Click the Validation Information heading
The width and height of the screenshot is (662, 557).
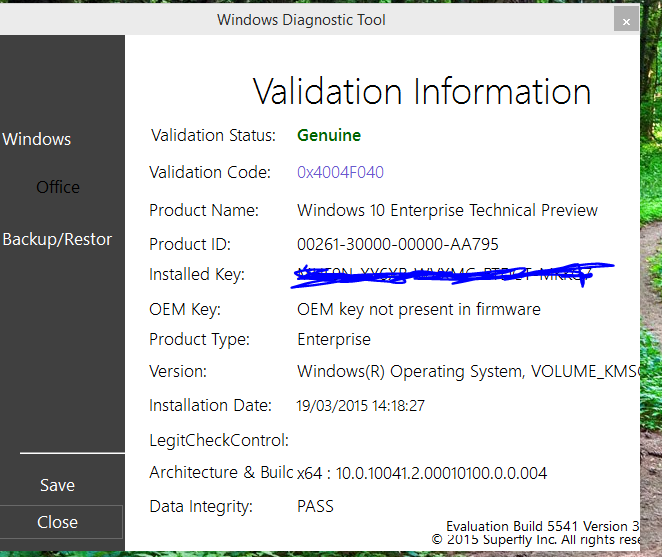(421, 92)
